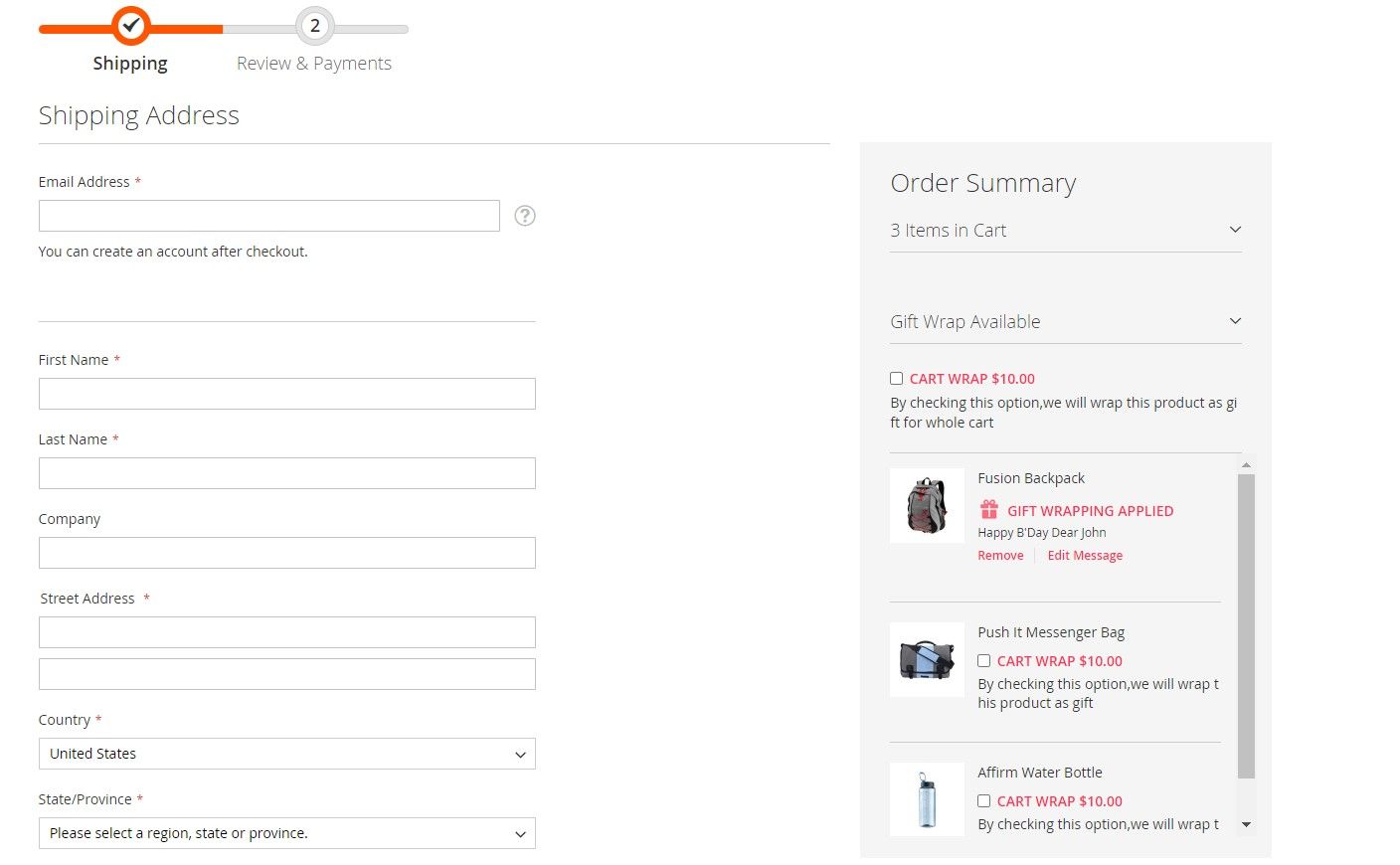Click the Email Address input field
The height and width of the screenshot is (865, 1400).
coord(268,216)
